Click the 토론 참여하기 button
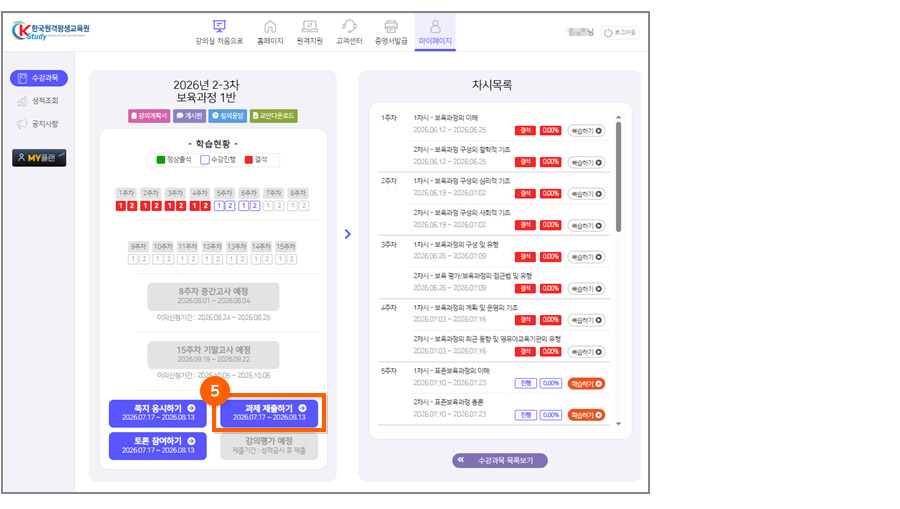 click(x=158, y=445)
